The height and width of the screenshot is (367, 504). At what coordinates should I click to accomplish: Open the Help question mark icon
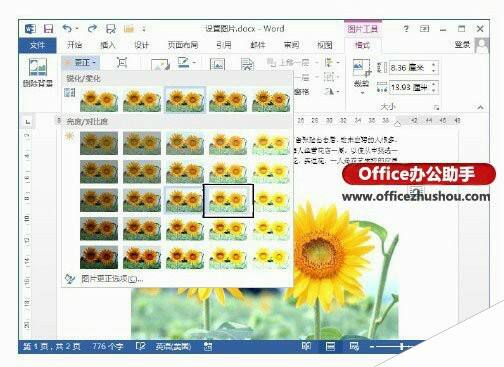[x=406, y=29]
